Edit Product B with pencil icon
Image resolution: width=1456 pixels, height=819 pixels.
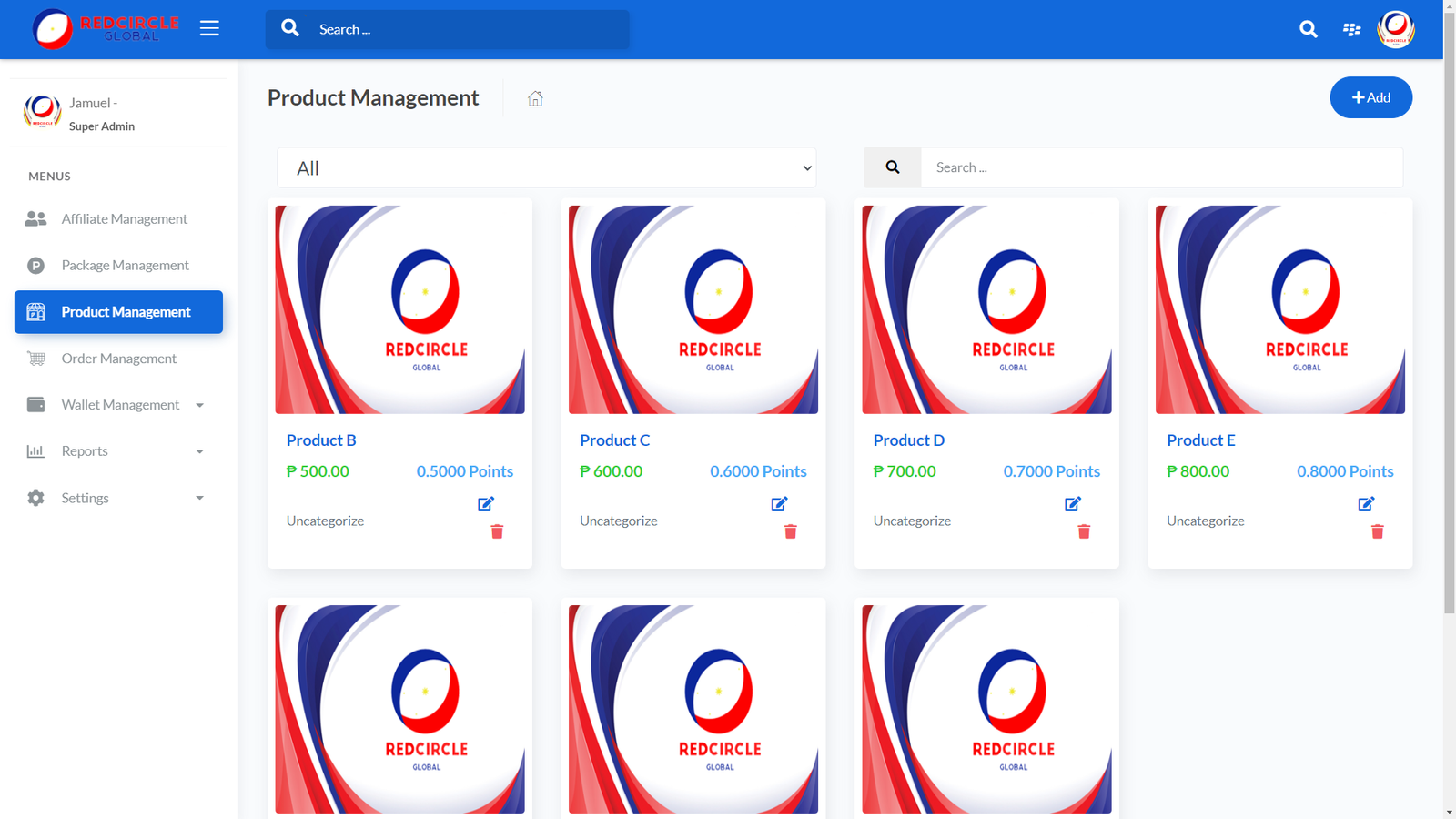point(486,503)
